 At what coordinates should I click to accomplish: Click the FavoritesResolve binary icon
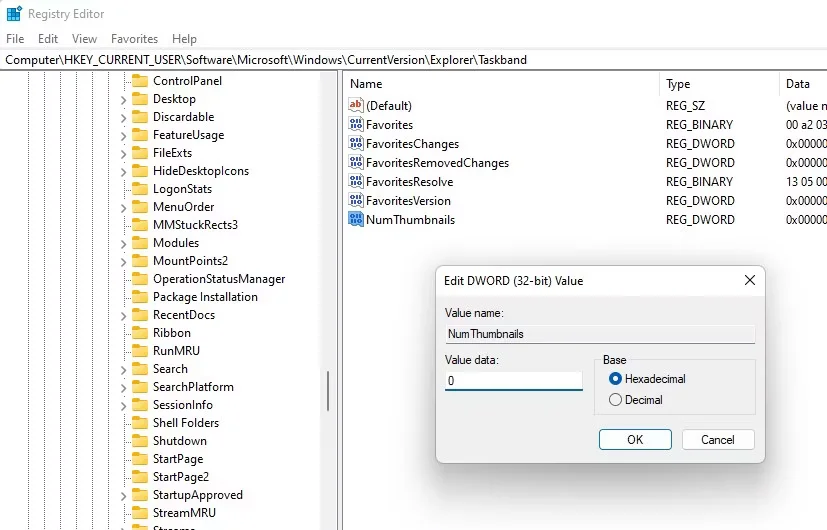click(356, 181)
